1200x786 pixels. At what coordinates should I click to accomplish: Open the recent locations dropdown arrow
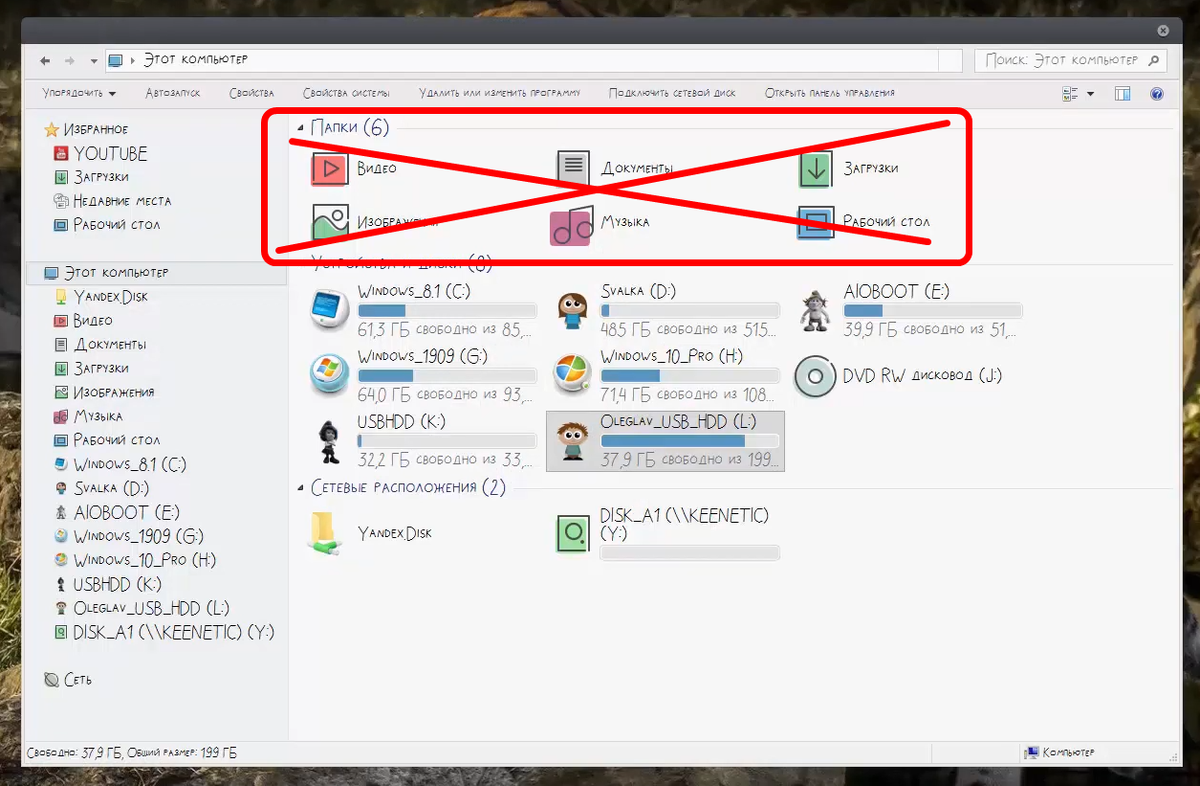pyautogui.click(x=93, y=61)
